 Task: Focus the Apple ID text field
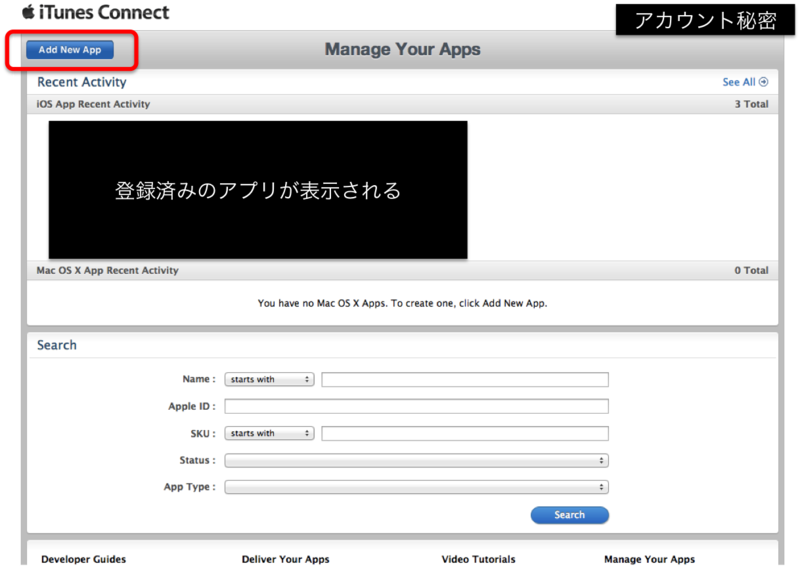[416, 406]
